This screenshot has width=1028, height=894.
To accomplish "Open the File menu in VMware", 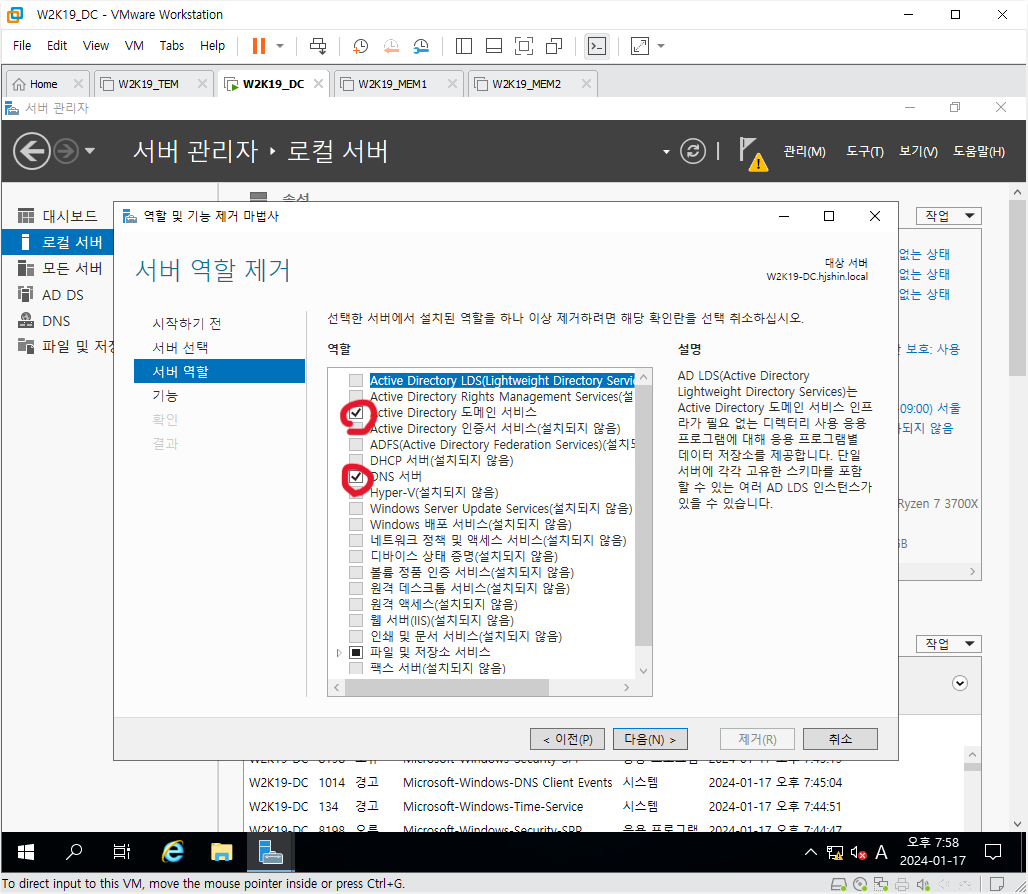I will (x=22, y=45).
